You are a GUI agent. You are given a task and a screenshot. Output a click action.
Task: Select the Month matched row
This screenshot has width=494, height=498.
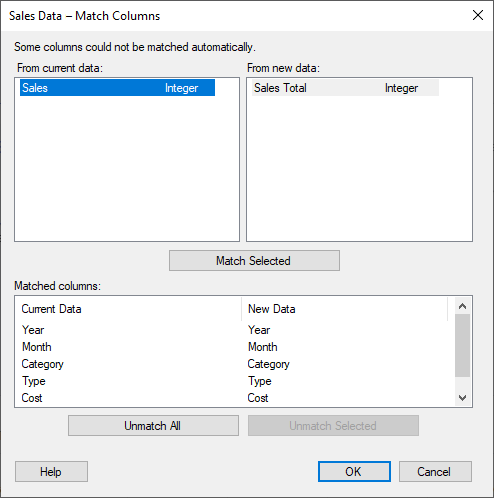click(x=235, y=347)
